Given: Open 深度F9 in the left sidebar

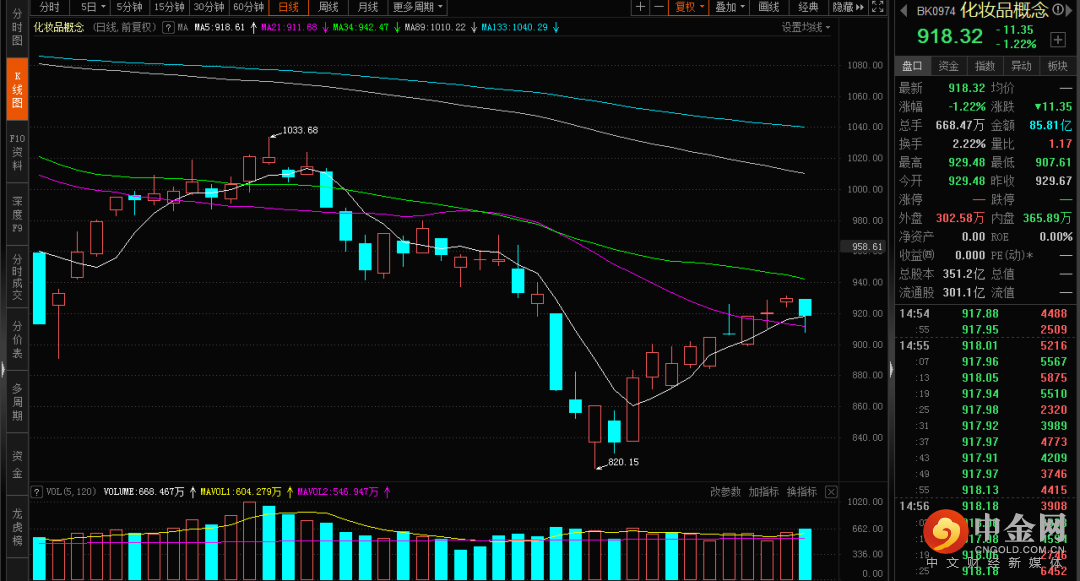Looking at the screenshot, I should tap(17, 214).
